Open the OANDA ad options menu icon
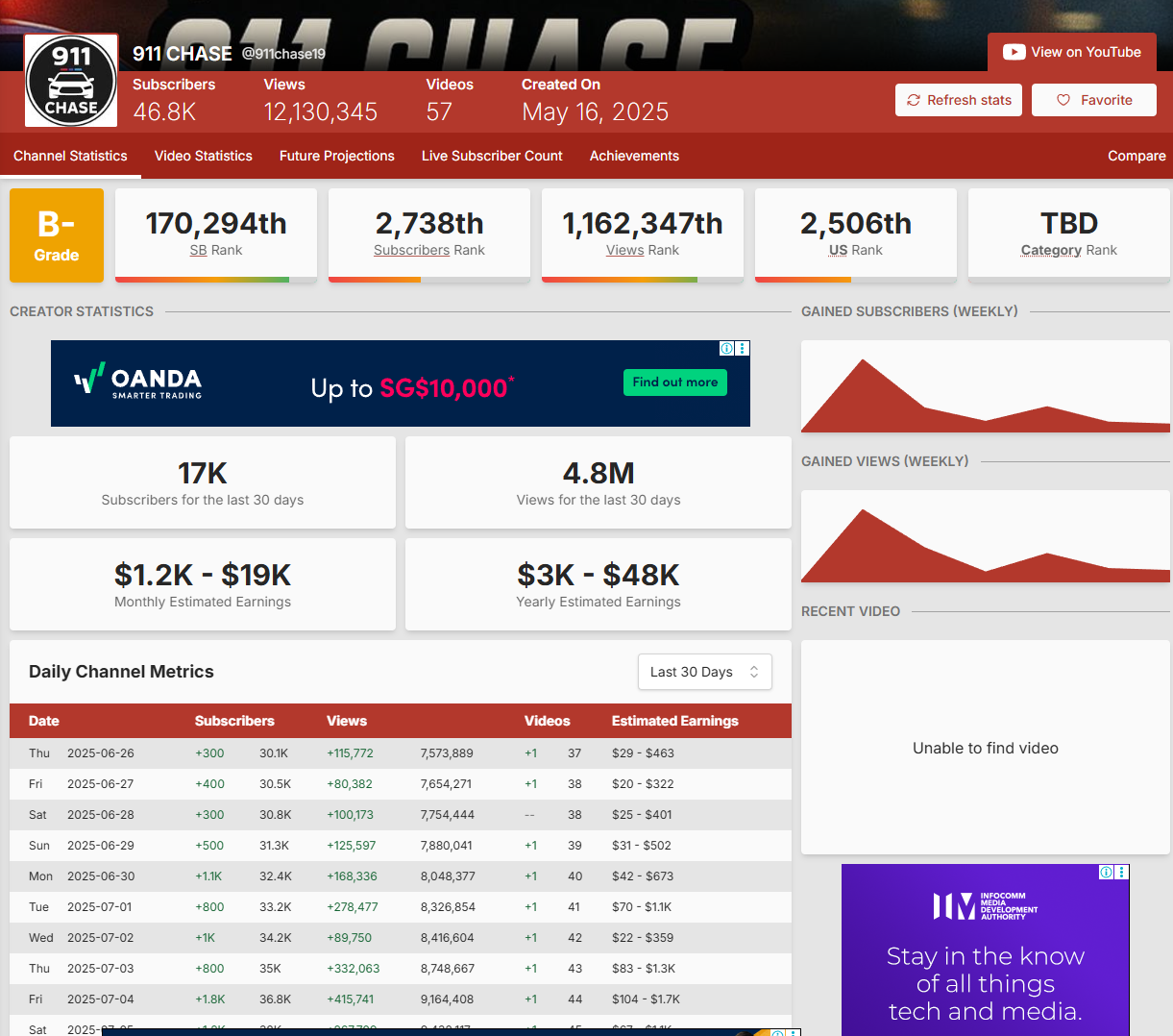 coord(743,348)
